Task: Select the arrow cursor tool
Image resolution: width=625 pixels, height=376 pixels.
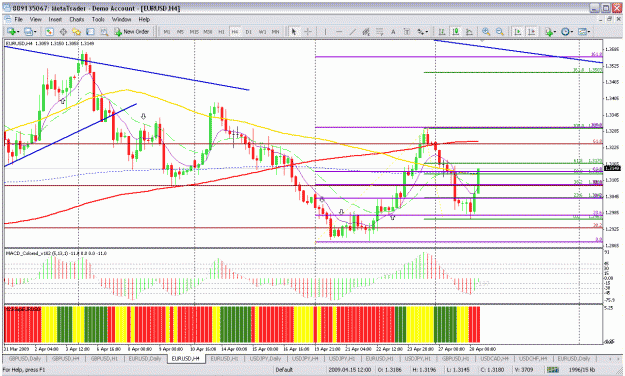Action: click(294, 31)
